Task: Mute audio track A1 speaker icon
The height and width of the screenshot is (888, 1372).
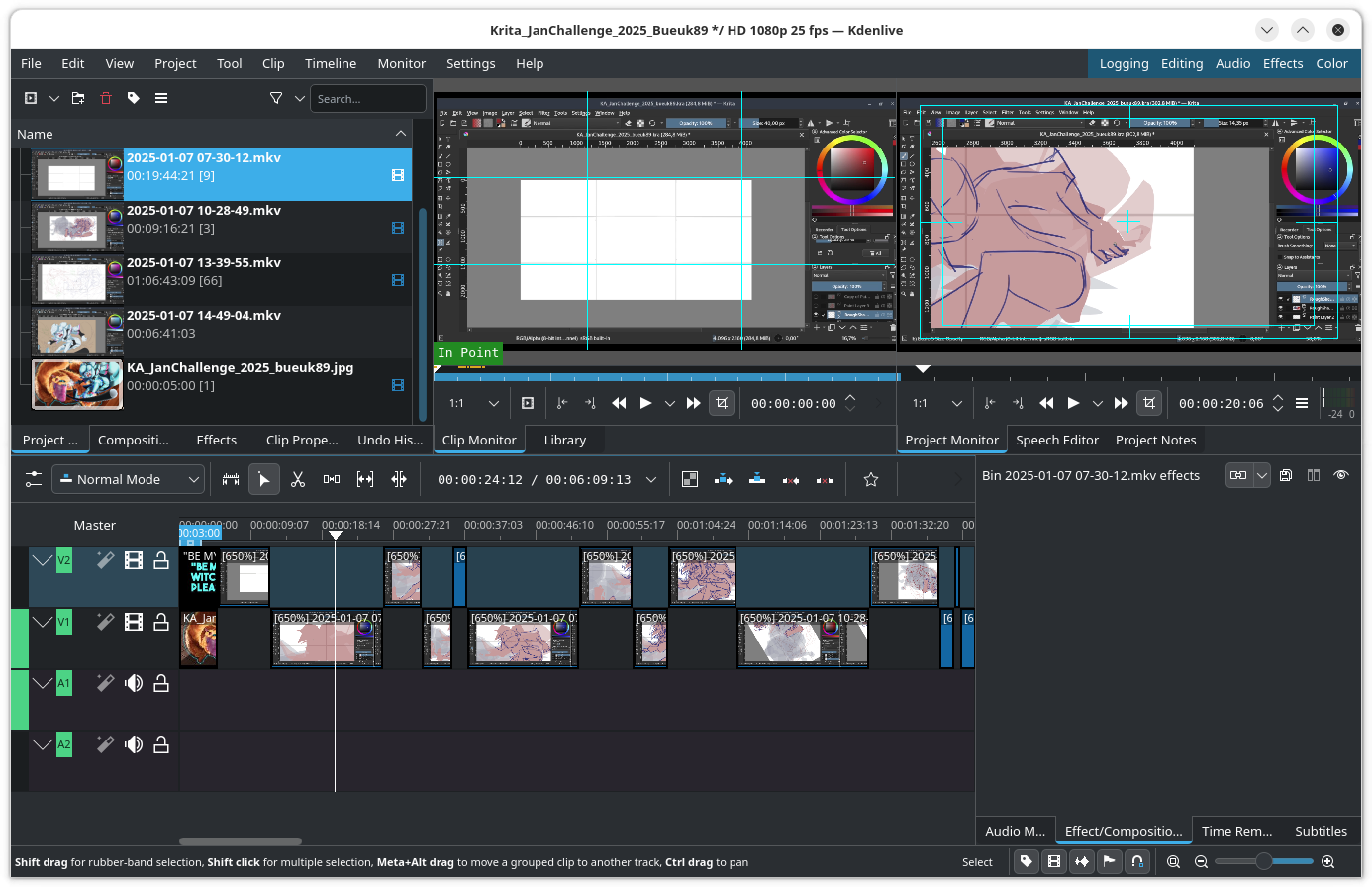Action: pyautogui.click(x=134, y=683)
